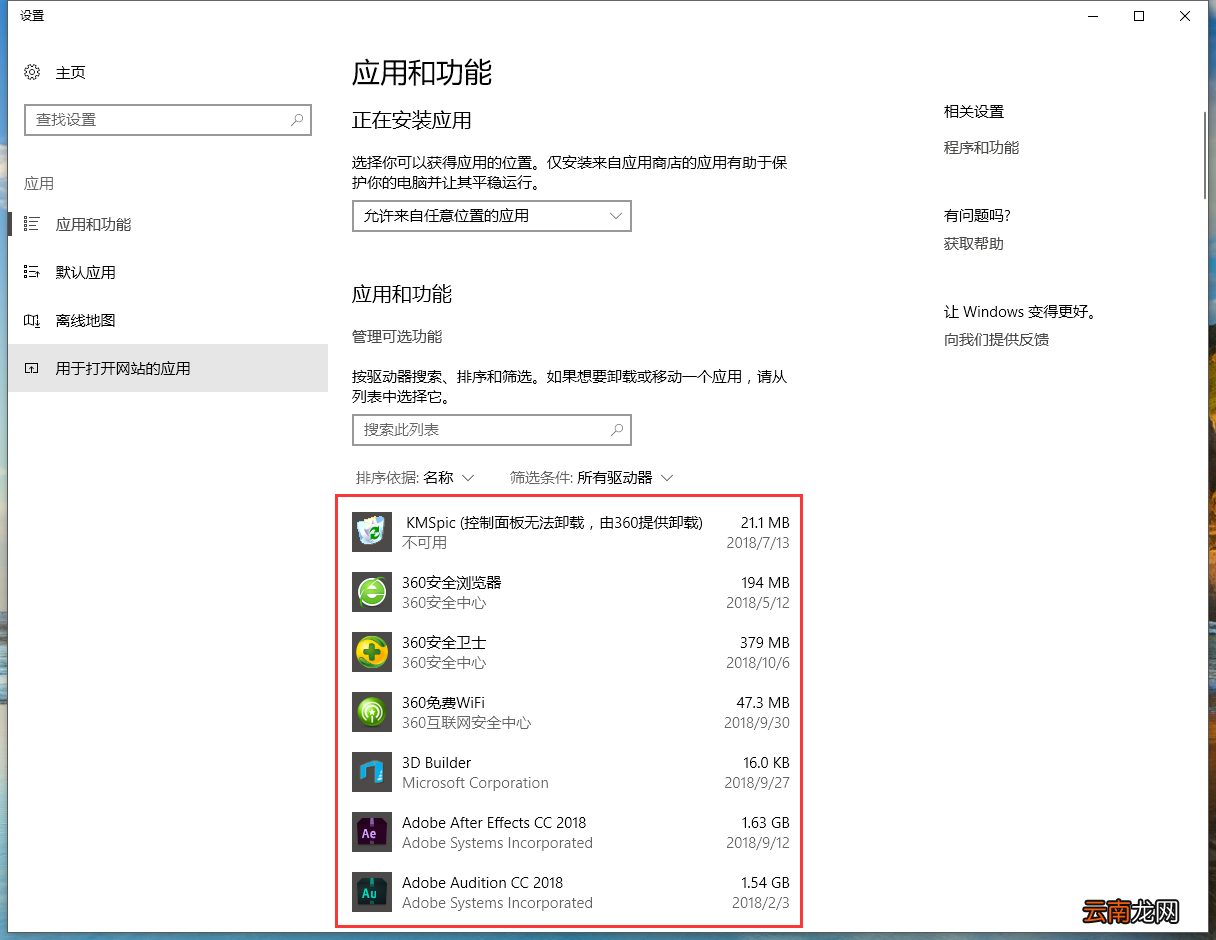Select 默认应用 in the sidebar

[x=168, y=272]
